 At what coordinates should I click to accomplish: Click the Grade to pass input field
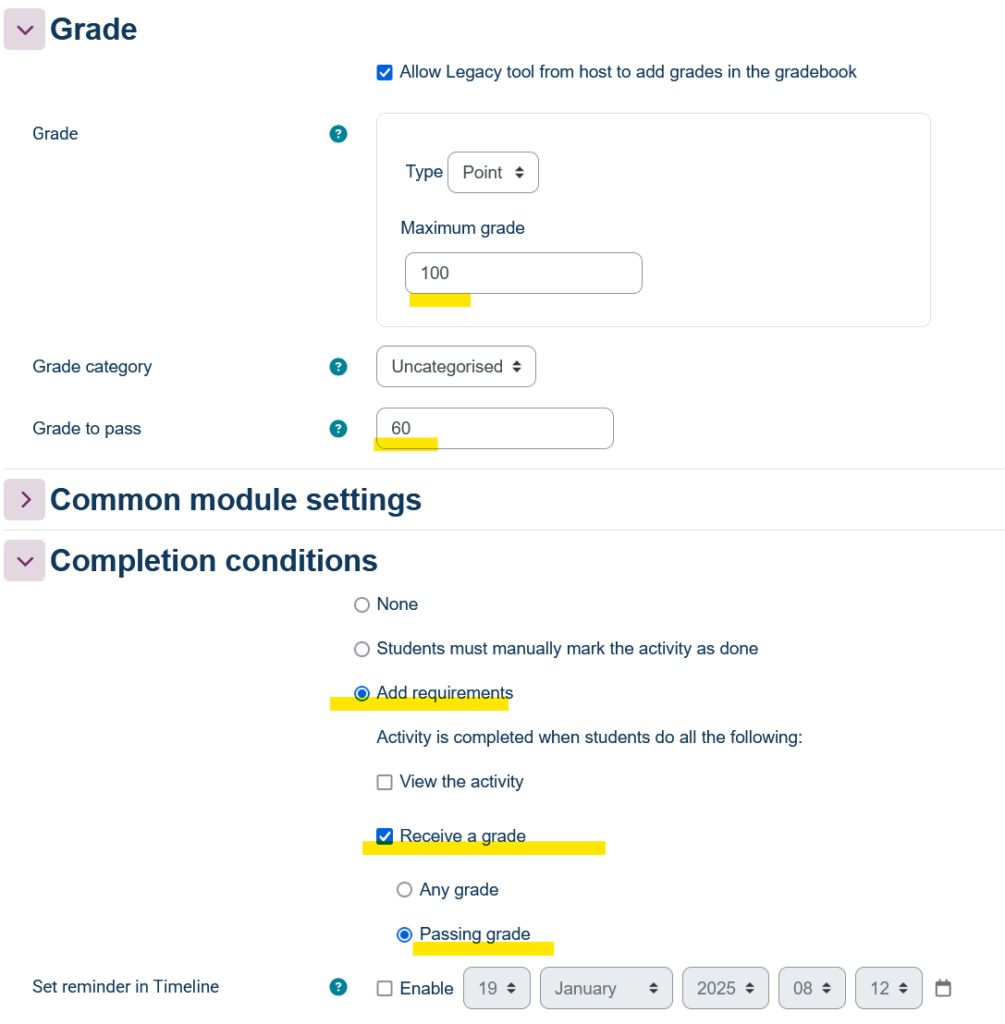coord(494,429)
